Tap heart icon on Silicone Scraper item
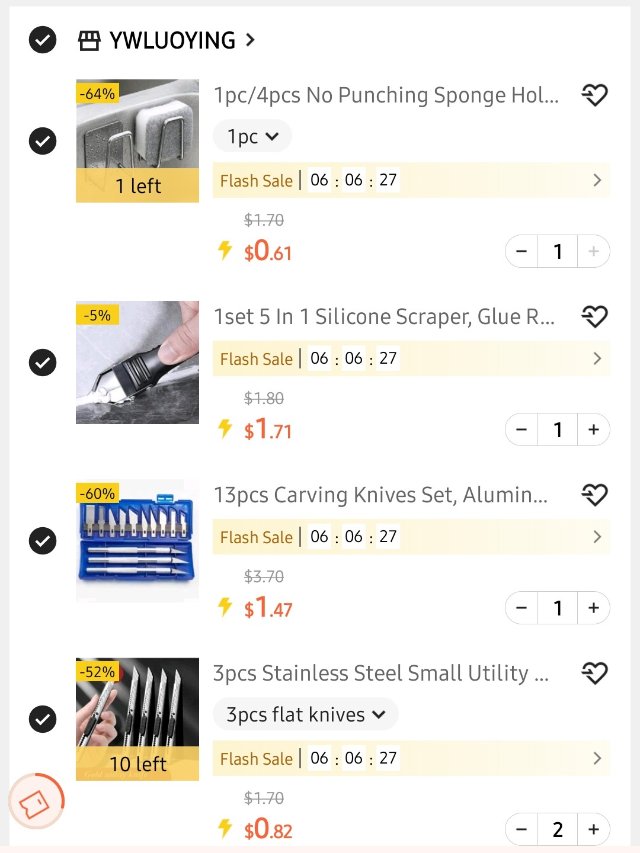Screen dimensions: 640x853 click(594, 317)
